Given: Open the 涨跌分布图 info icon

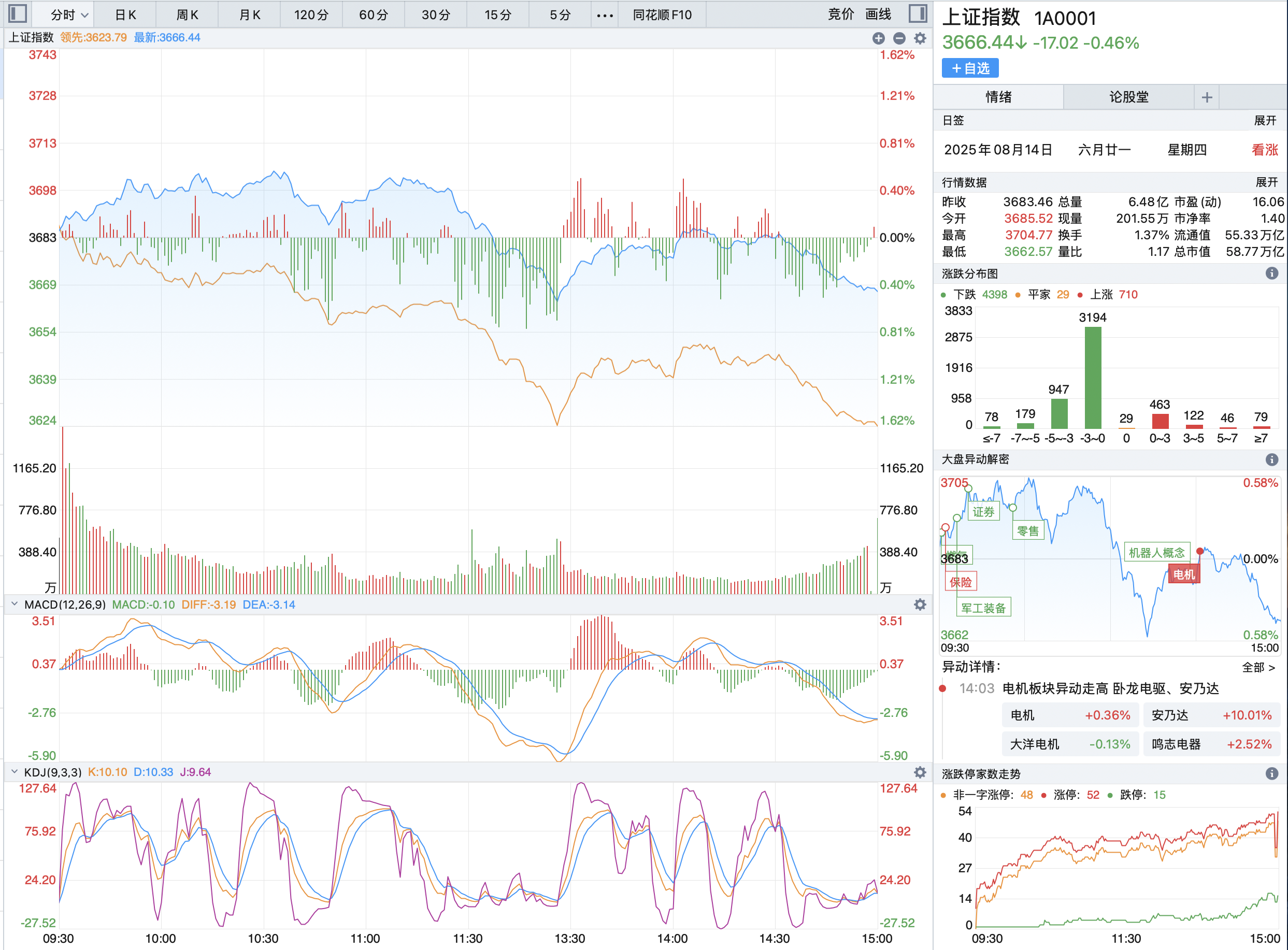Looking at the screenshot, I should (x=1271, y=275).
